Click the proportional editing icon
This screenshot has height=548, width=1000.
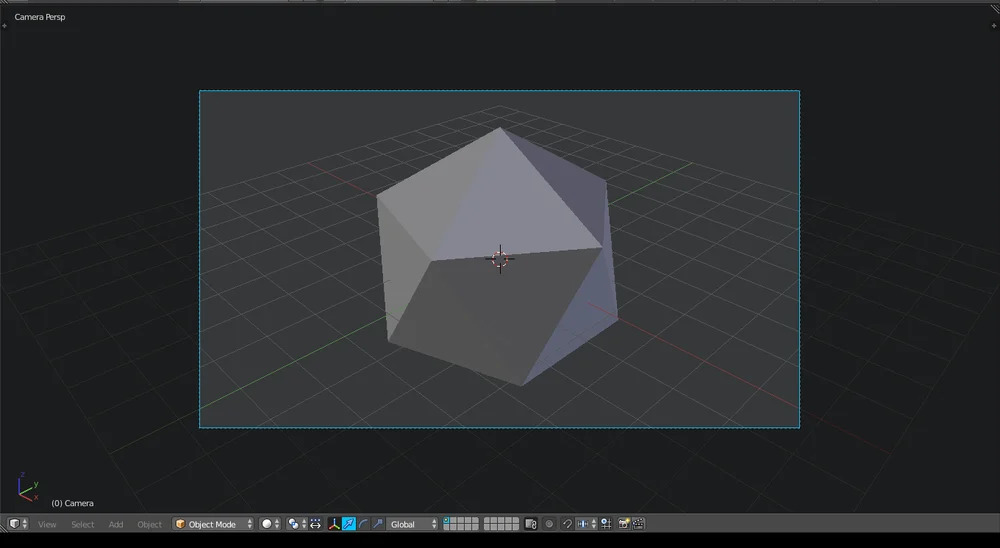click(x=549, y=524)
